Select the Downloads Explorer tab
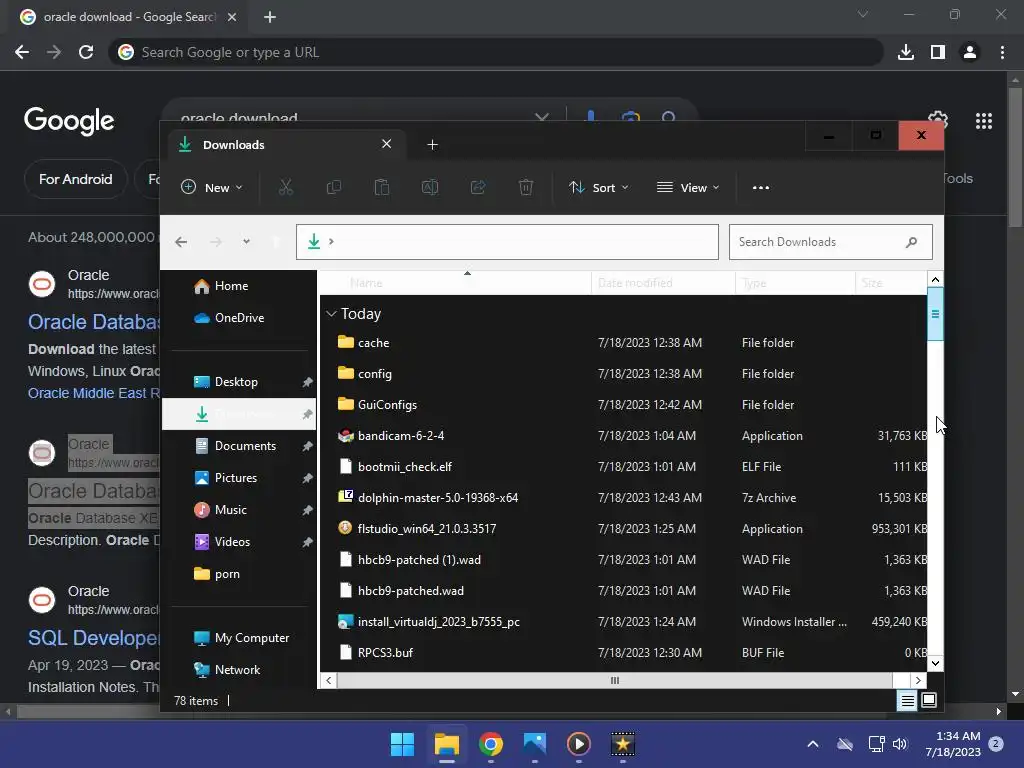This screenshot has height=768, width=1024. pos(287,144)
